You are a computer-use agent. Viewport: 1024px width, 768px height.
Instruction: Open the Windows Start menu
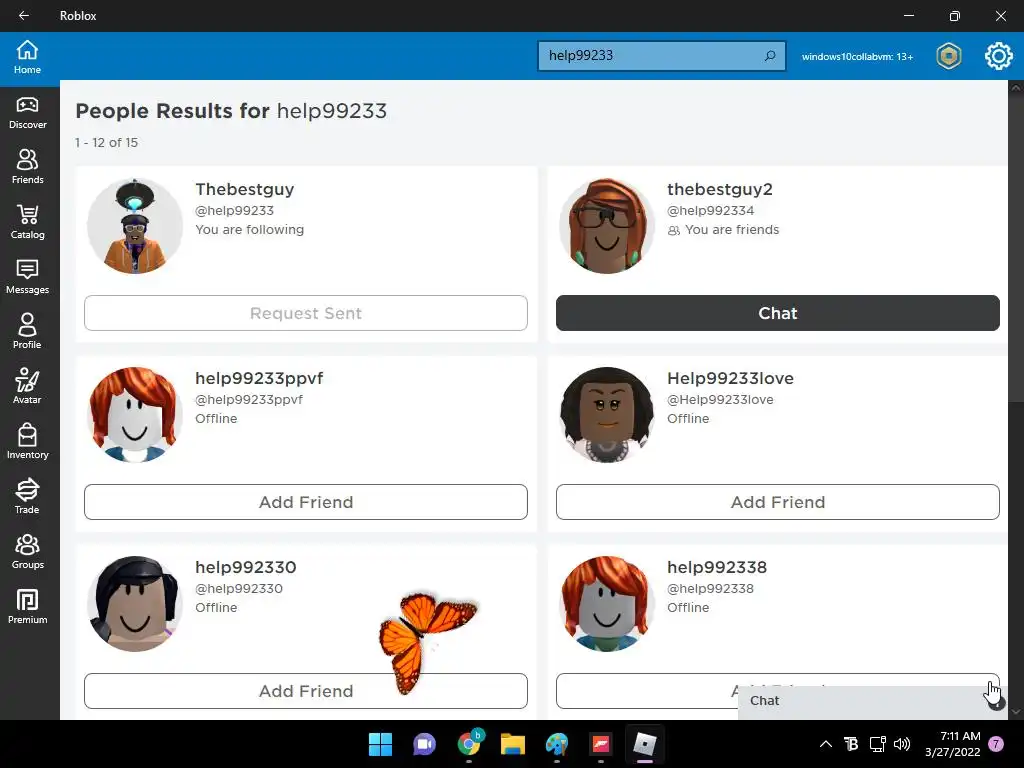[x=380, y=744]
